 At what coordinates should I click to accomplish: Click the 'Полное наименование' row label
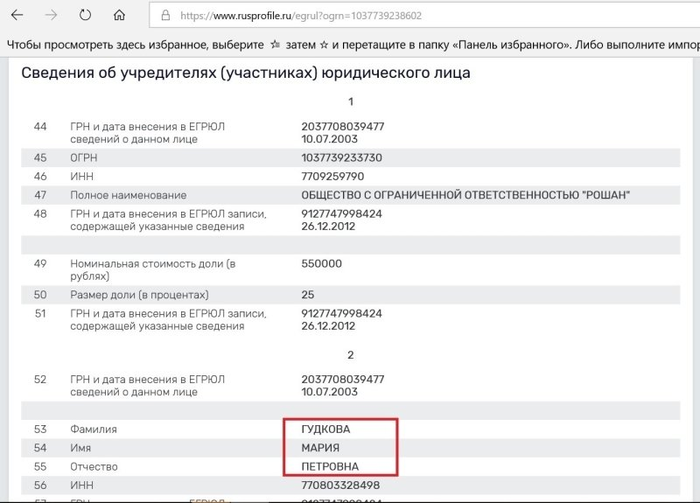click(128, 194)
